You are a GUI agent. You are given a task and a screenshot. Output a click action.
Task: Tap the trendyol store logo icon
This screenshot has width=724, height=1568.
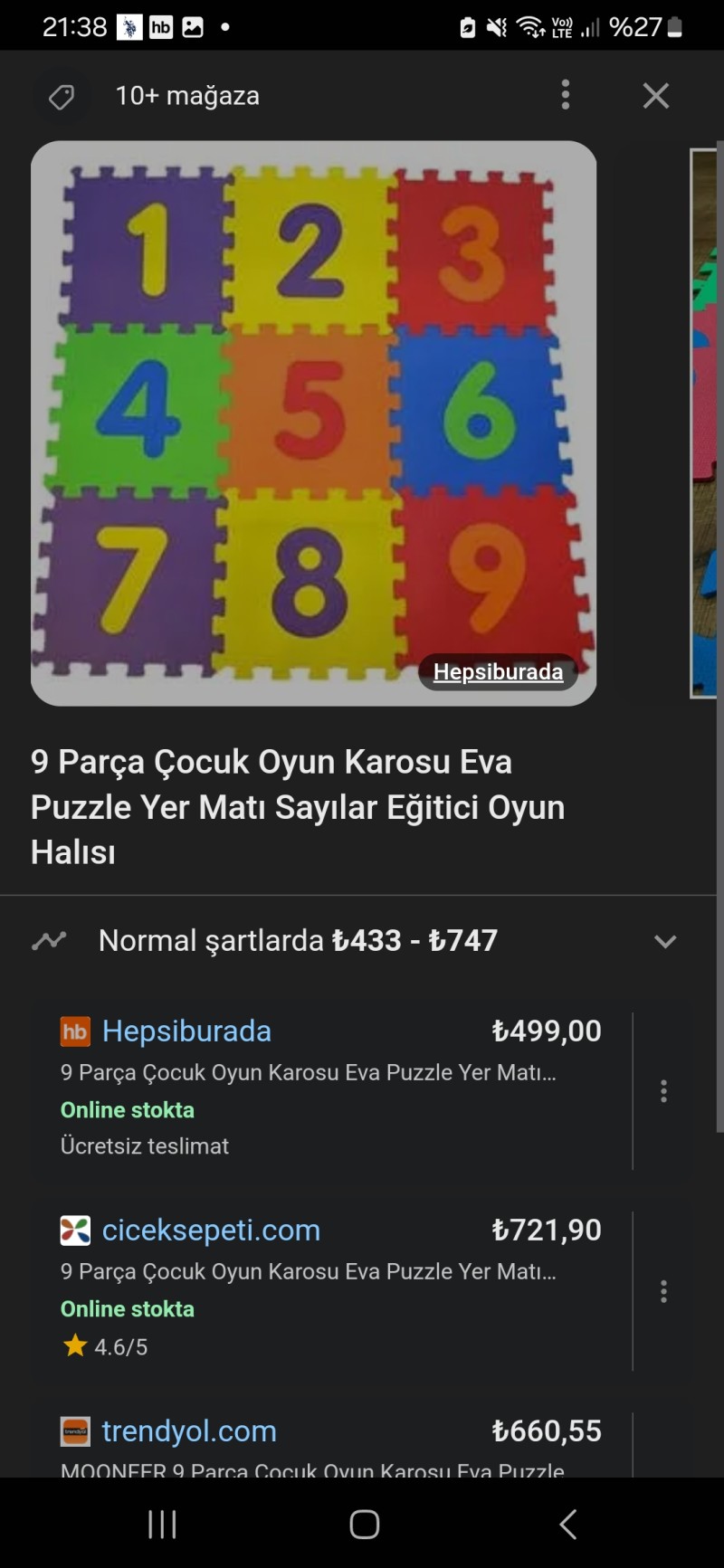tap(75, 1431)
